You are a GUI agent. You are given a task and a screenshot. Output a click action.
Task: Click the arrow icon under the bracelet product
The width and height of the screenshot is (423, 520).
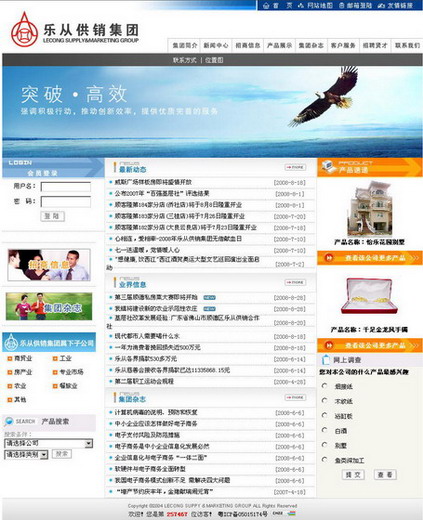click(x=329, y=345)
